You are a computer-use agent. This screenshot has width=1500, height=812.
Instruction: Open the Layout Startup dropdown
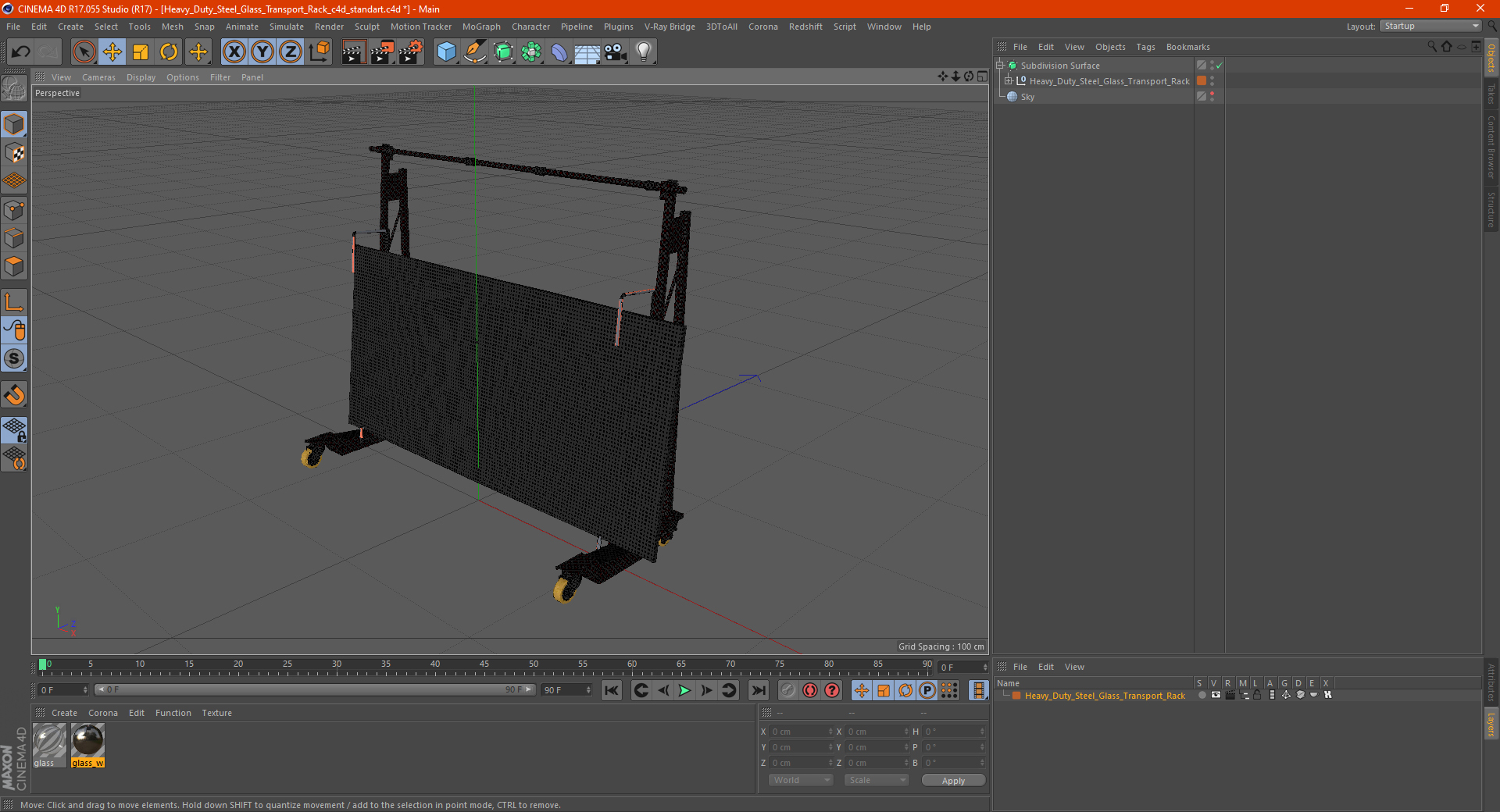1430,26
